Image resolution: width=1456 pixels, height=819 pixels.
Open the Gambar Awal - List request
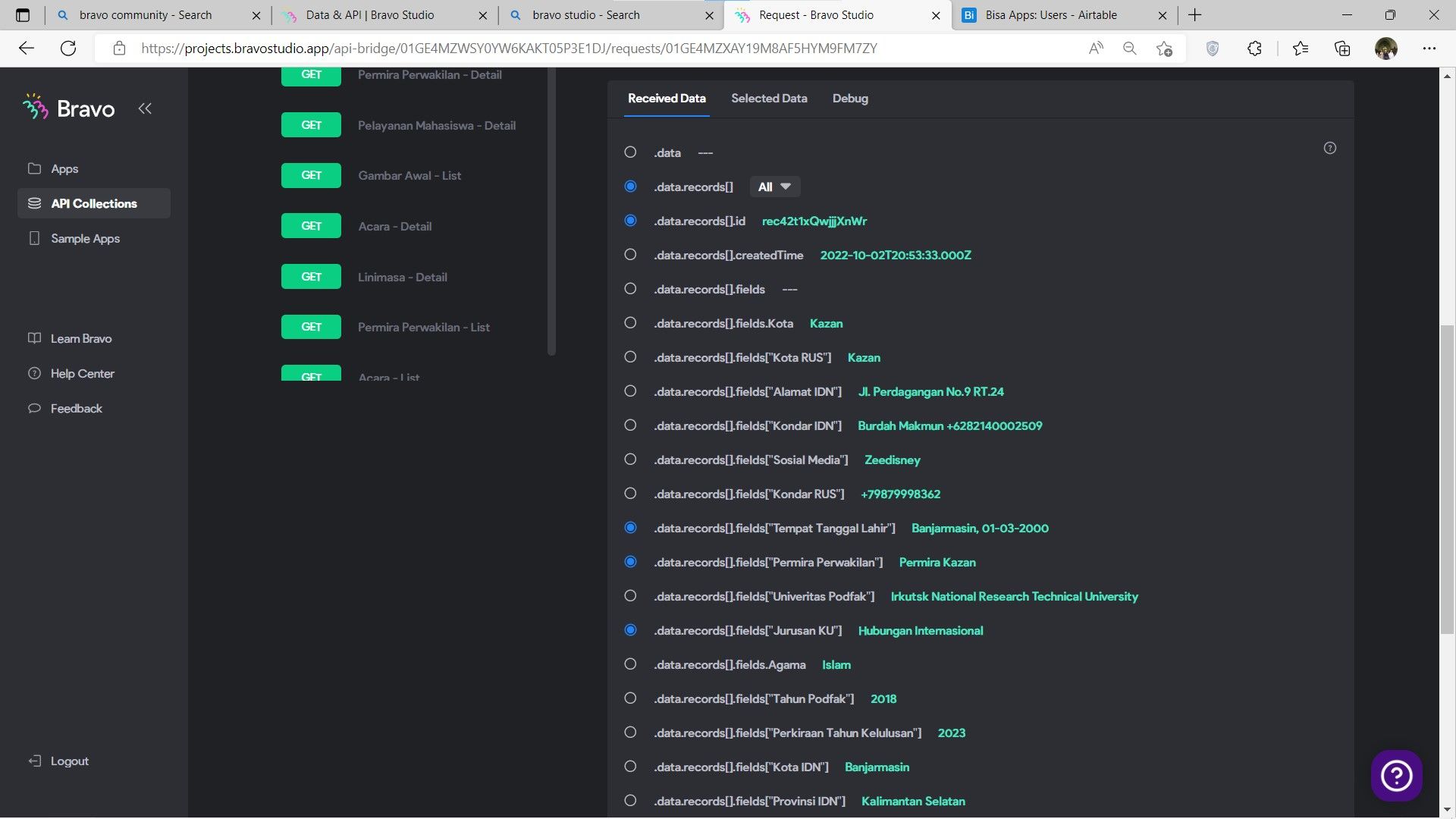coord(372,175)
